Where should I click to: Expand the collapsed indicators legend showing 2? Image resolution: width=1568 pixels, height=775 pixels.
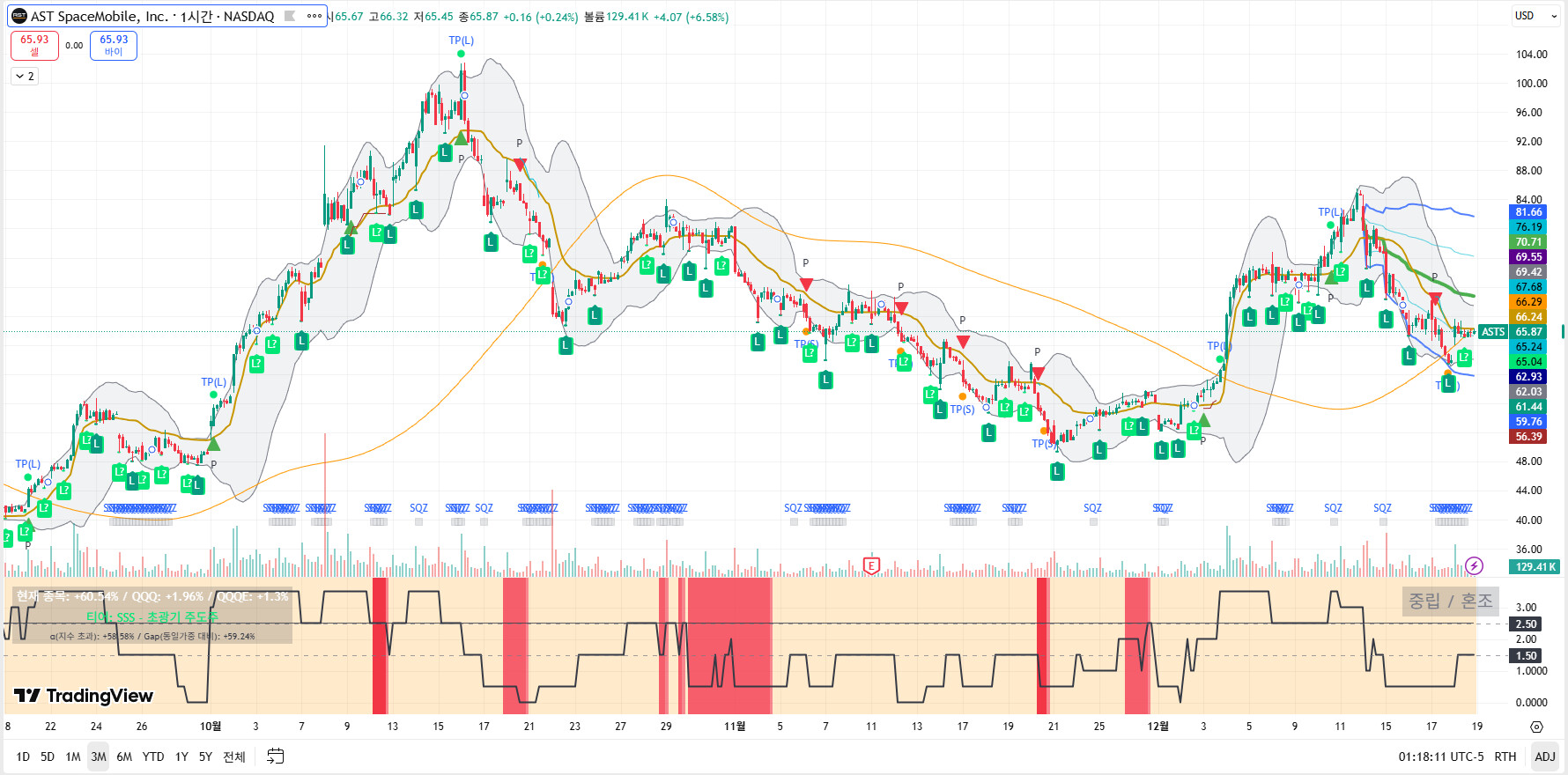[x=25, y=77]
